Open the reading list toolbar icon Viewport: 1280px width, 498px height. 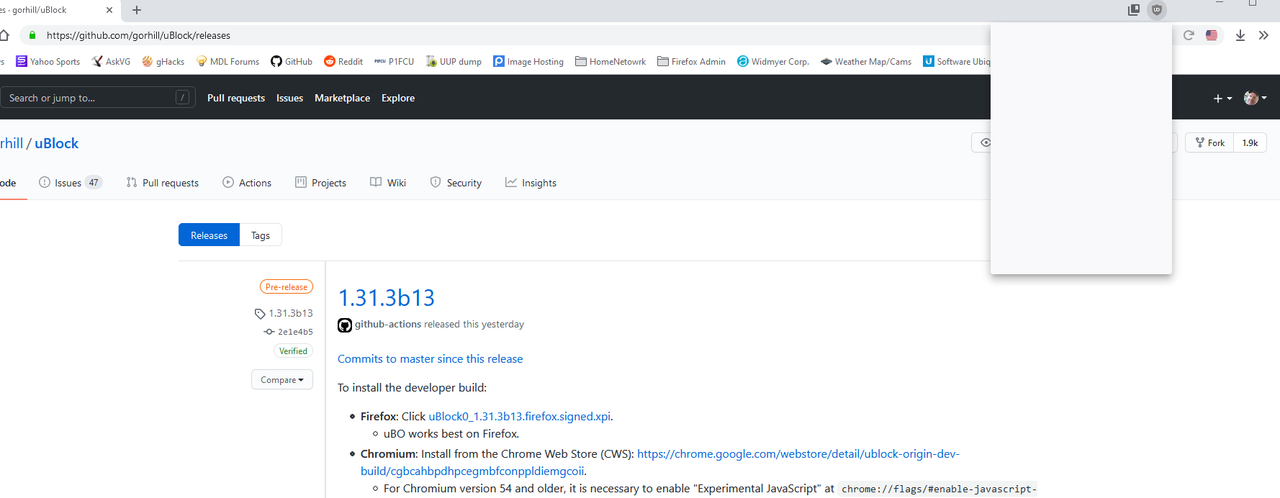(1134, 10)
